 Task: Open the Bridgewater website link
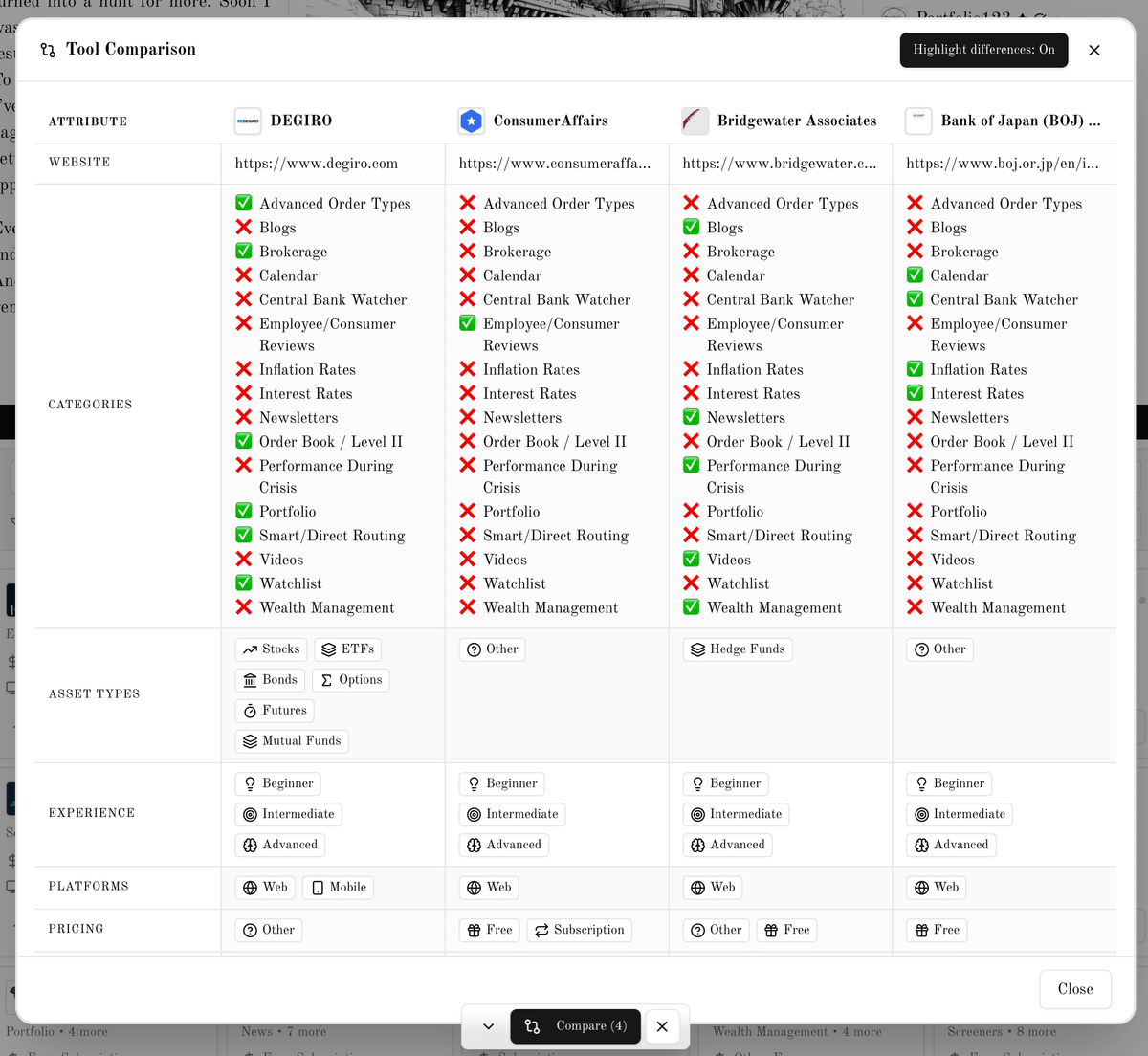pyautogui.click(x=779, y=164)
